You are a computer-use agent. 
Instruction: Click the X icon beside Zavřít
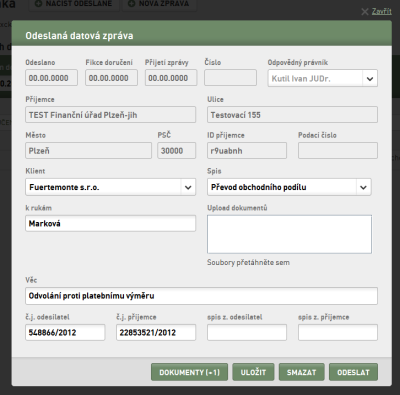pyautogui.click(x=365, y=12)
